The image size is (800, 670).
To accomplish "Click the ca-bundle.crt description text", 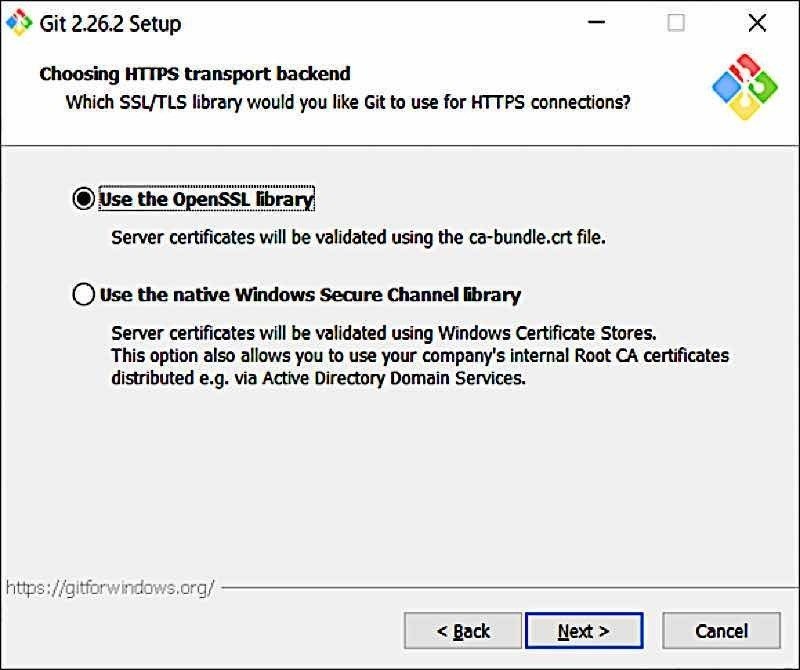I will [359, 237].
